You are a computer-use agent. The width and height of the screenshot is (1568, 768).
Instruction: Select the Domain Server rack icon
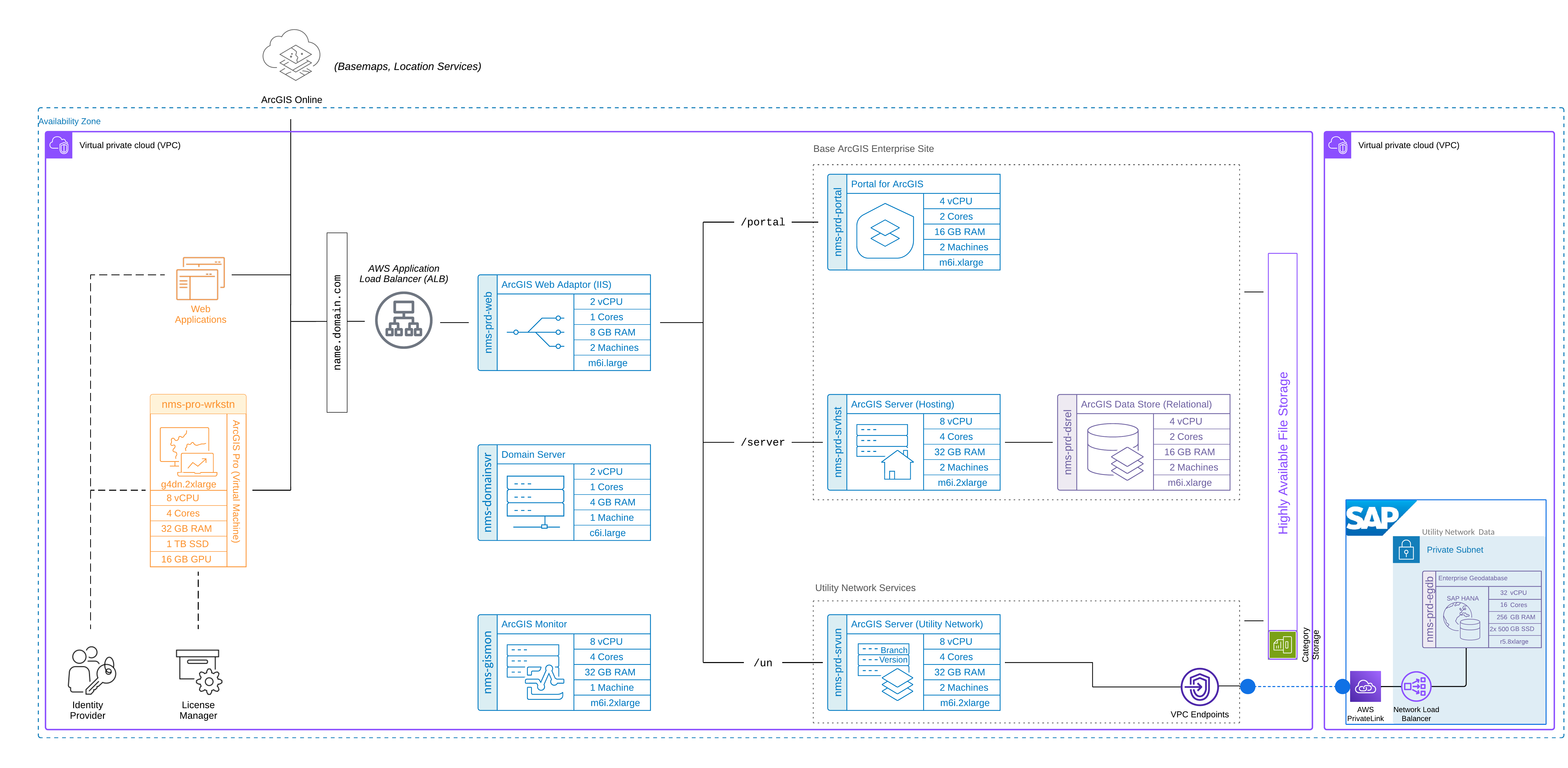(x=536, y=502)
